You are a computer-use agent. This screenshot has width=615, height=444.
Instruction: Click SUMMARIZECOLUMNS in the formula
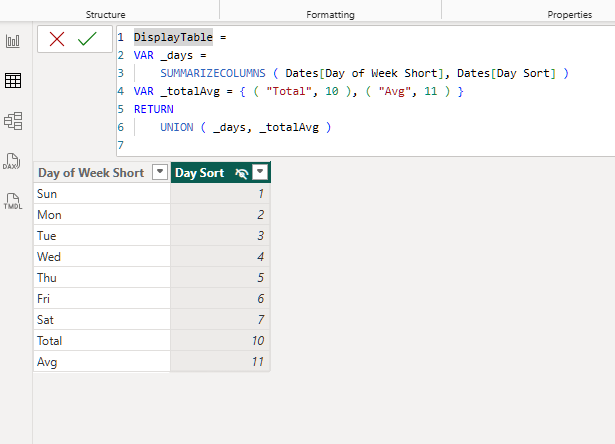tap(213, 73)
